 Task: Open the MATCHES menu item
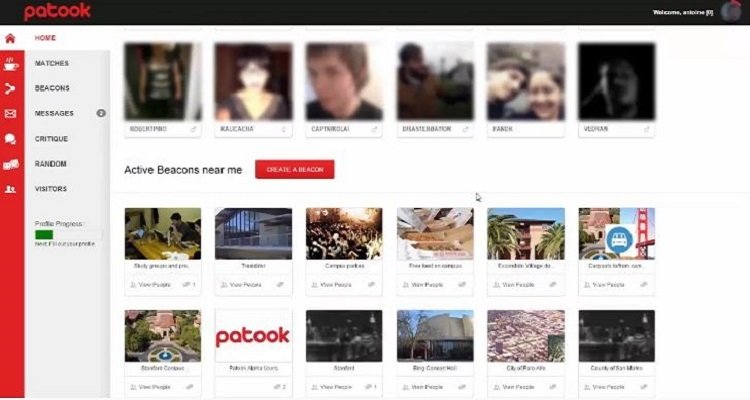pos(52,63)
